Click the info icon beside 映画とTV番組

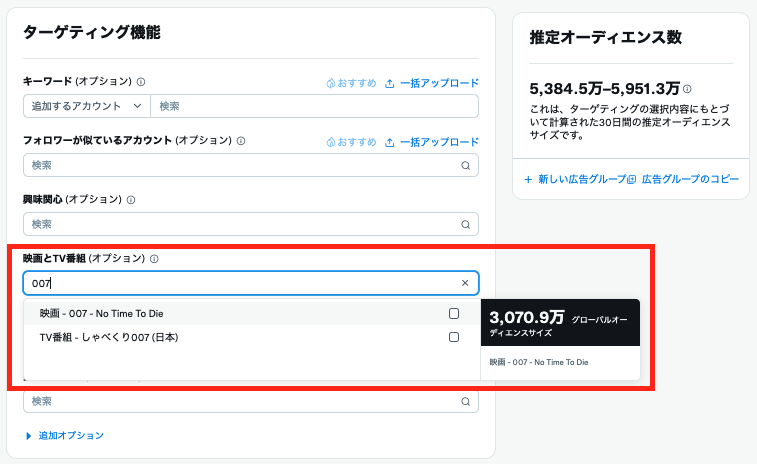(x=155, y=259)
